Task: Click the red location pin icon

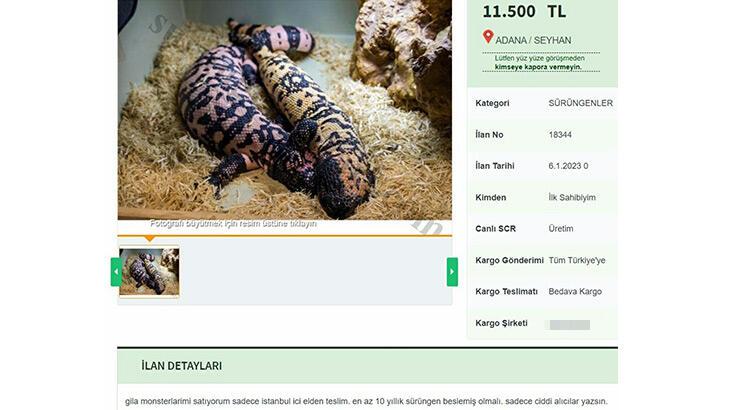Action: 488,37
